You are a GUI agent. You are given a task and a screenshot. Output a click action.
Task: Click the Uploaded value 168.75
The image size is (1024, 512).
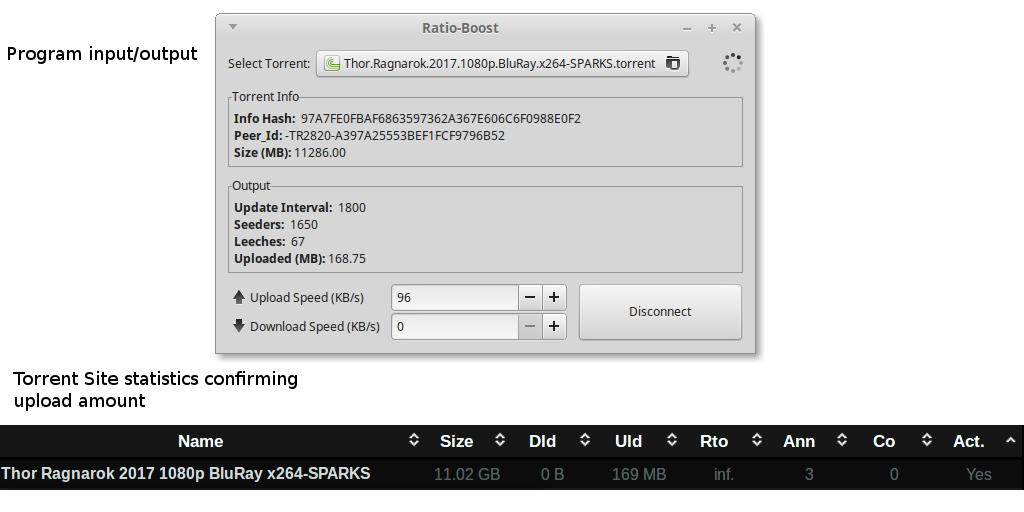347,259
